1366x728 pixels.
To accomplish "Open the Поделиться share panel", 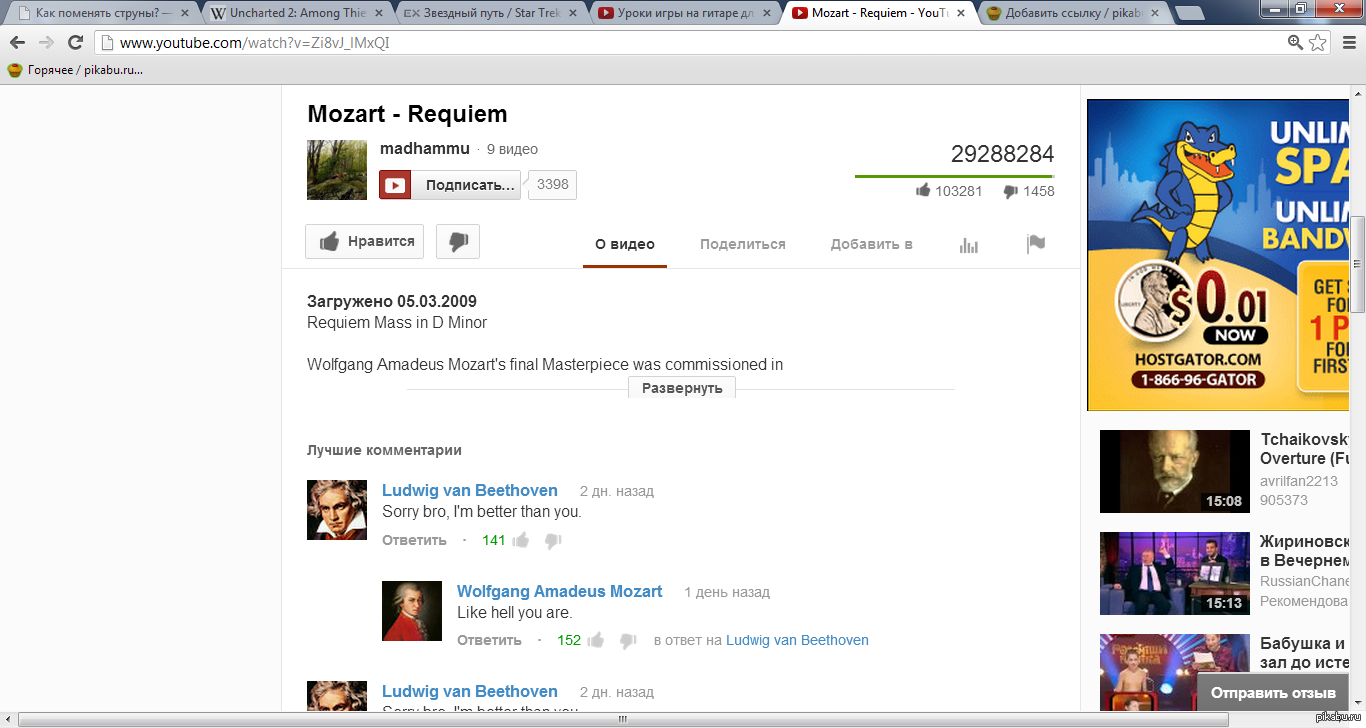I will 742,244.
